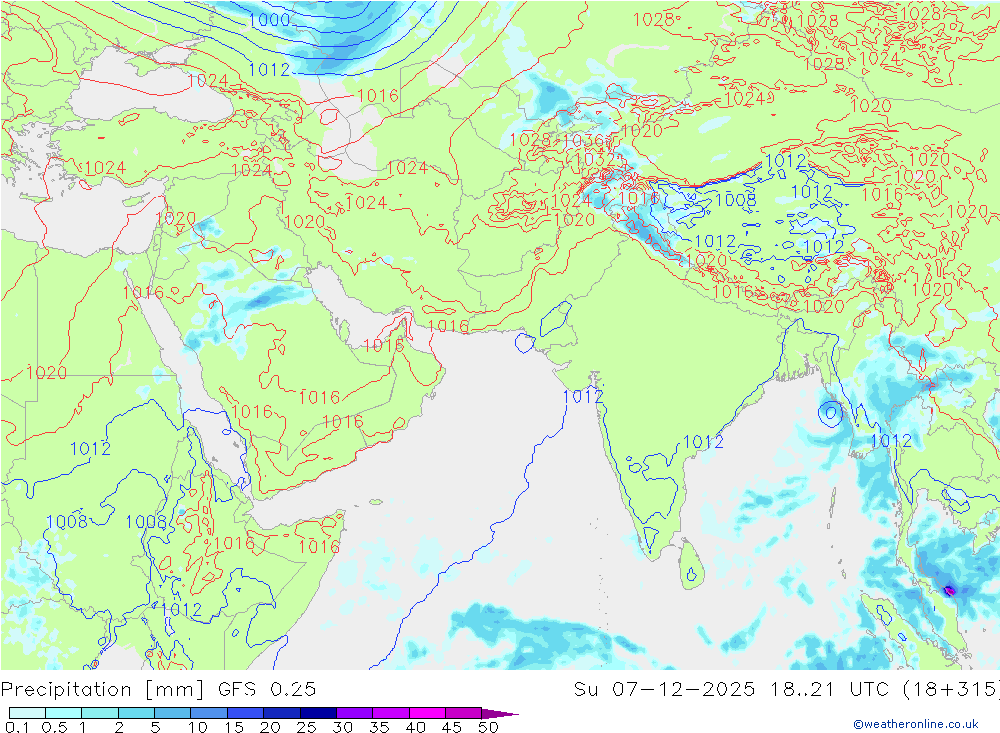Click Sri Lanka island on the map
This screenshot has height=733, width=1000.
click(x=691, y=565)
